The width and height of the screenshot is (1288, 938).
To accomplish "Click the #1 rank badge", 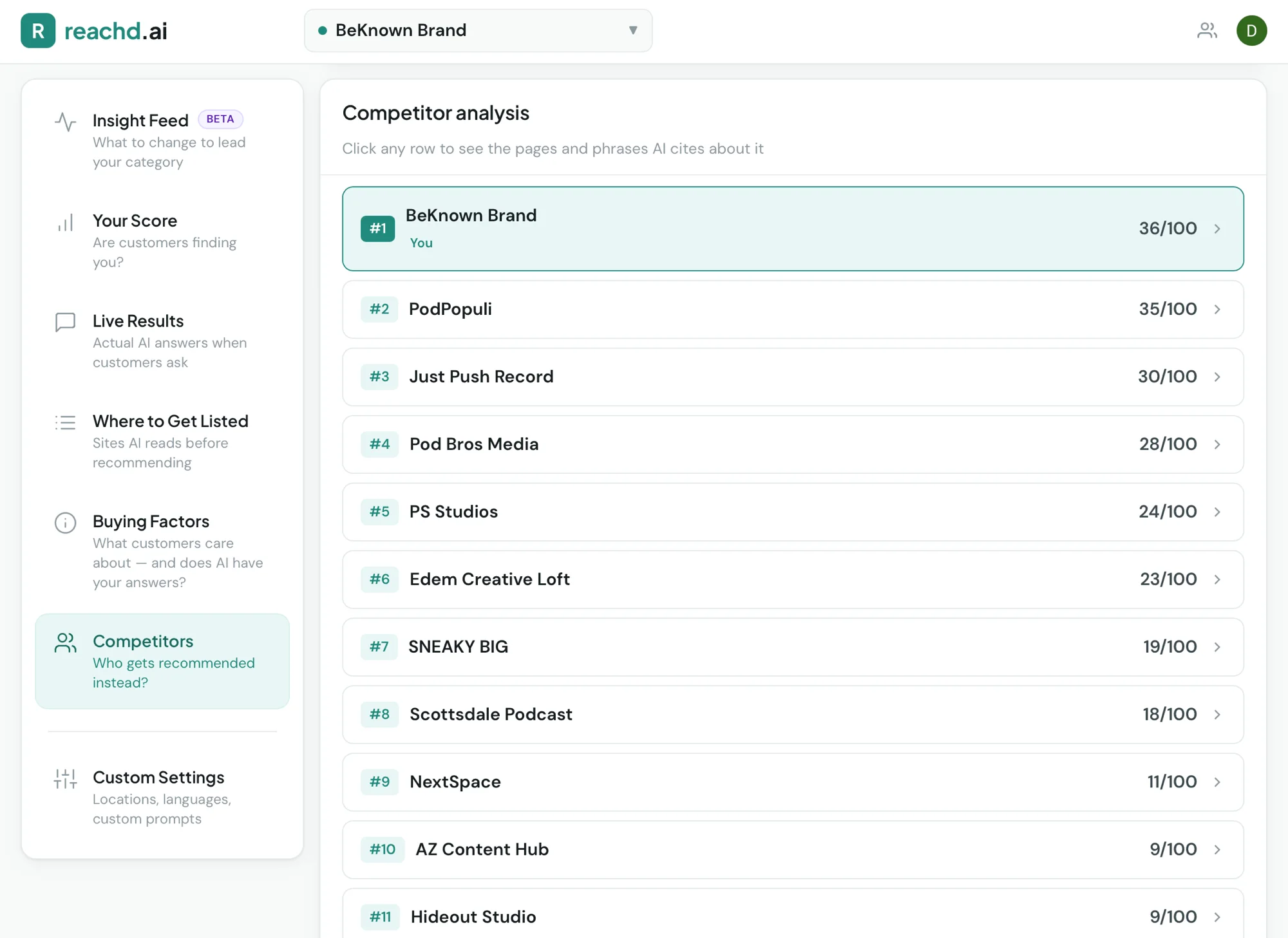I will 377,229.
